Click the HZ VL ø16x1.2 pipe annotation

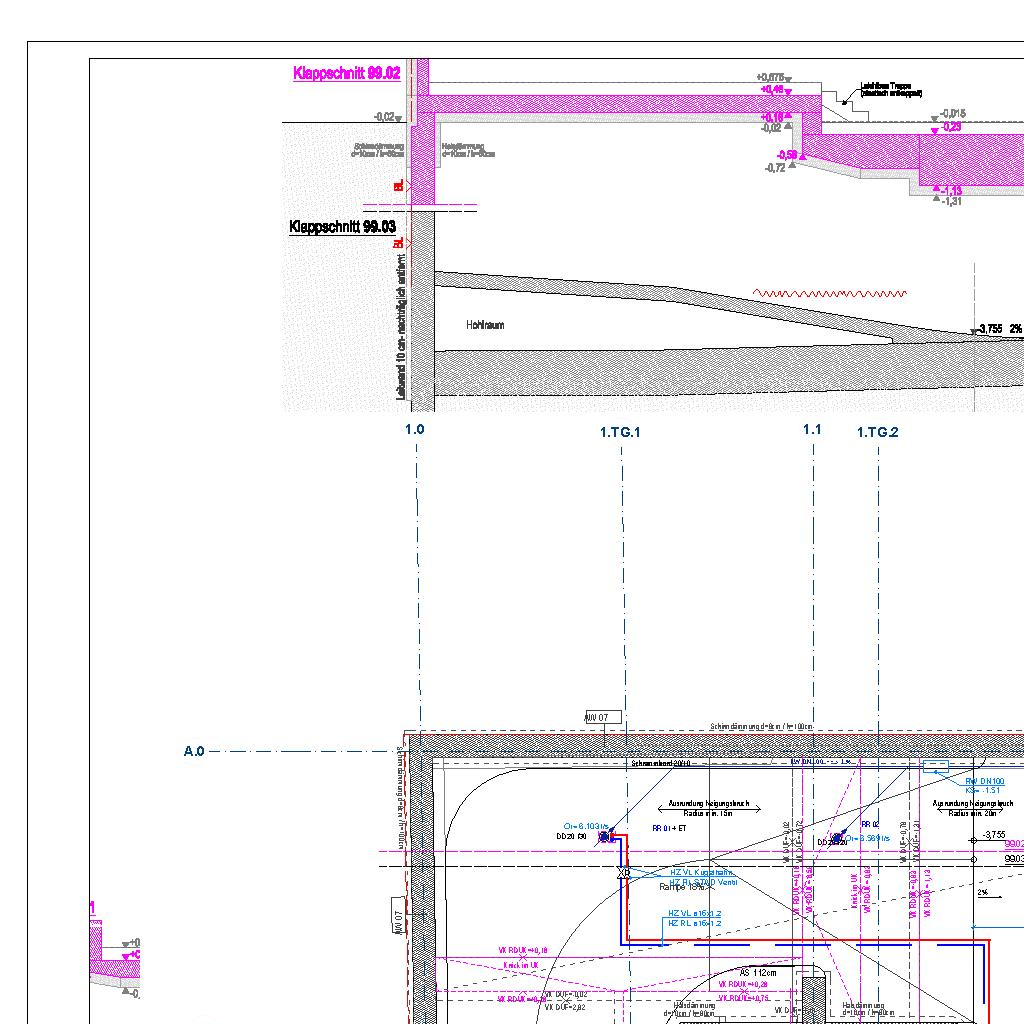tap(694, 914)
